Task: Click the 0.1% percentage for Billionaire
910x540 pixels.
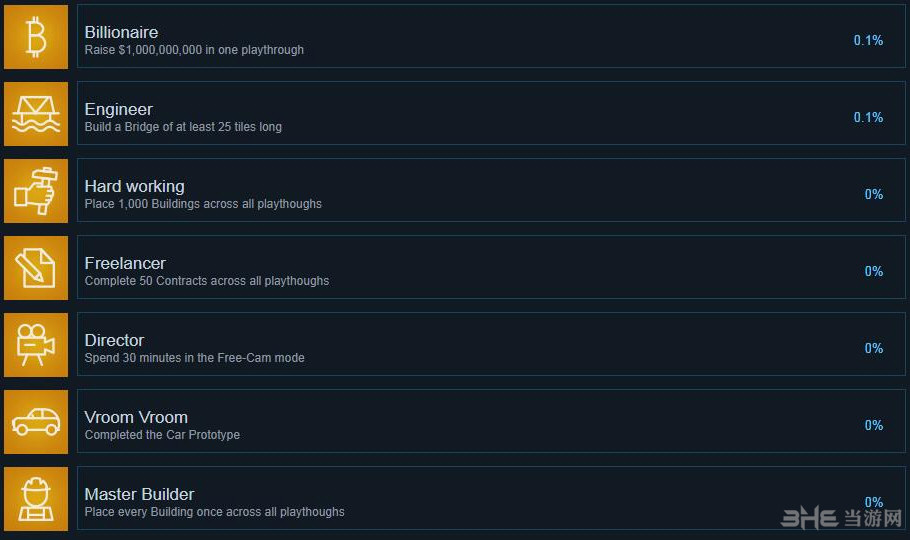Action: click(868, 40)
